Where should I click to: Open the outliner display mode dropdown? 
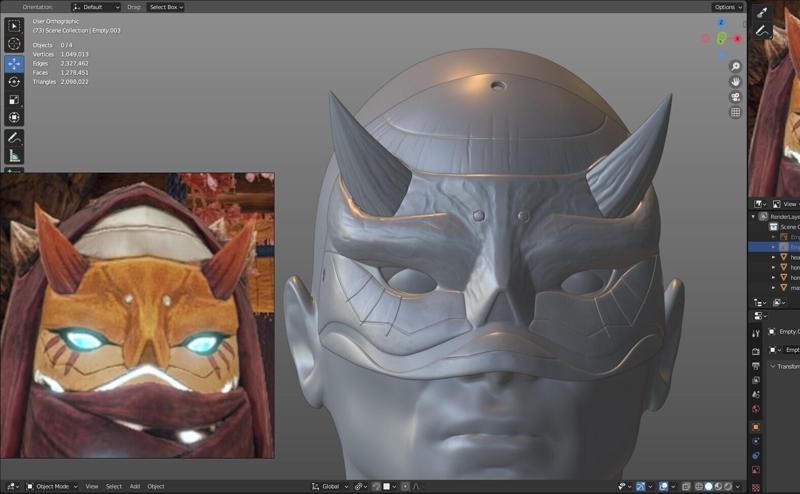pyautogui.click(x=777, y=303)
